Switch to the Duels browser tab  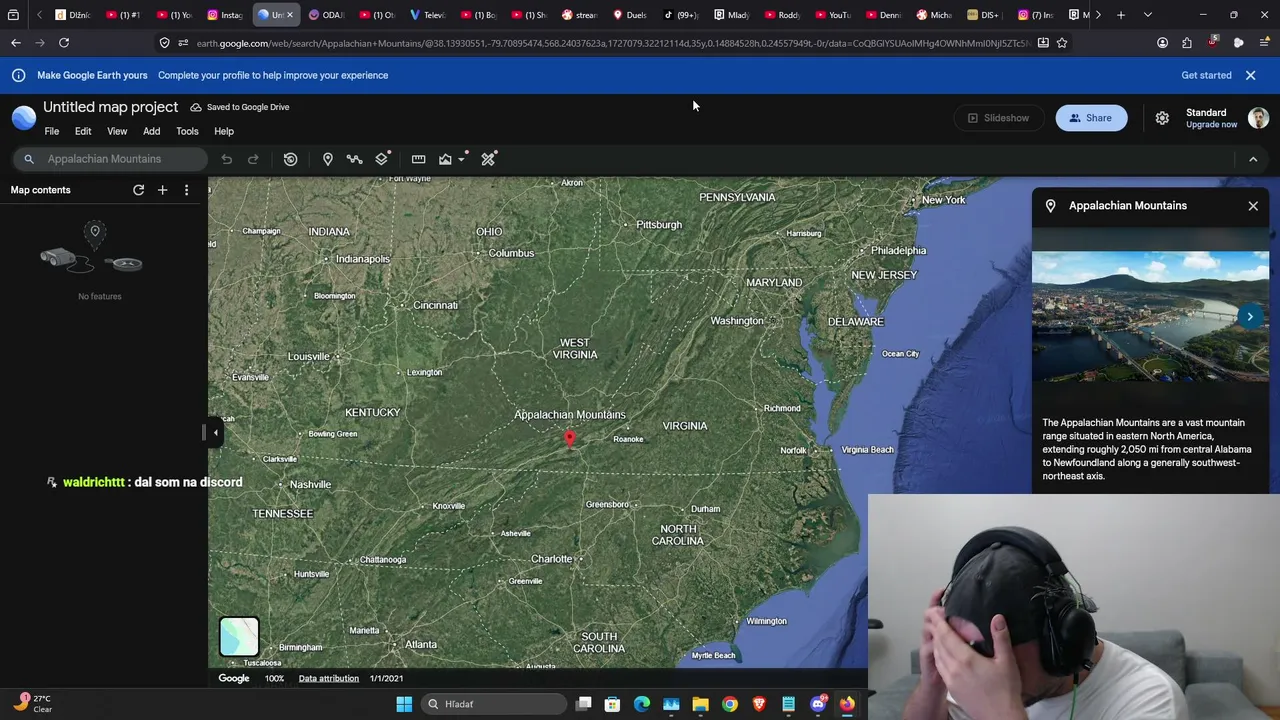click(630, 15)
